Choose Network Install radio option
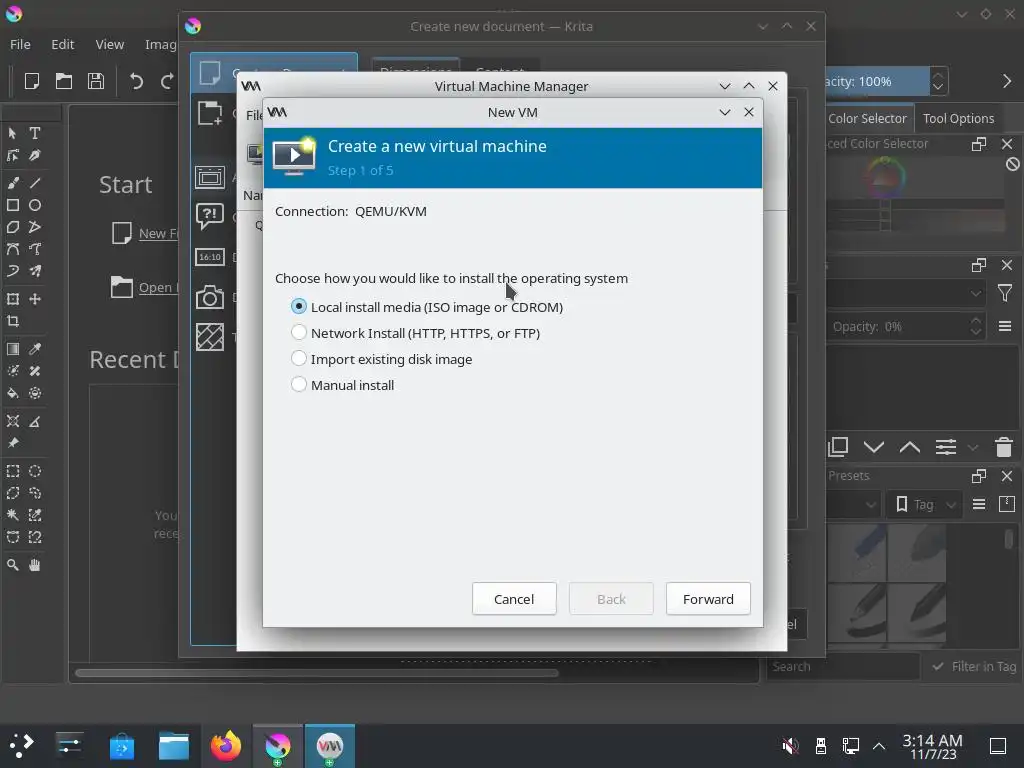The height and width of the screenshot is (768, 1024). click(298, 332)
